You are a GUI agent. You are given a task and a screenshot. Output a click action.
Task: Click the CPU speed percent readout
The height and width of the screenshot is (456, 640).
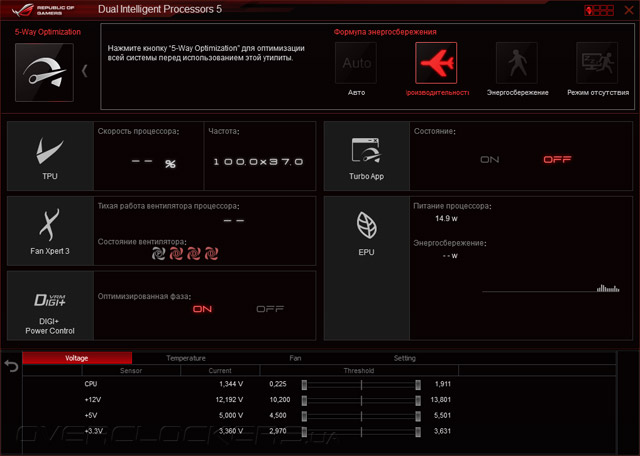click(x=154, y=163)
